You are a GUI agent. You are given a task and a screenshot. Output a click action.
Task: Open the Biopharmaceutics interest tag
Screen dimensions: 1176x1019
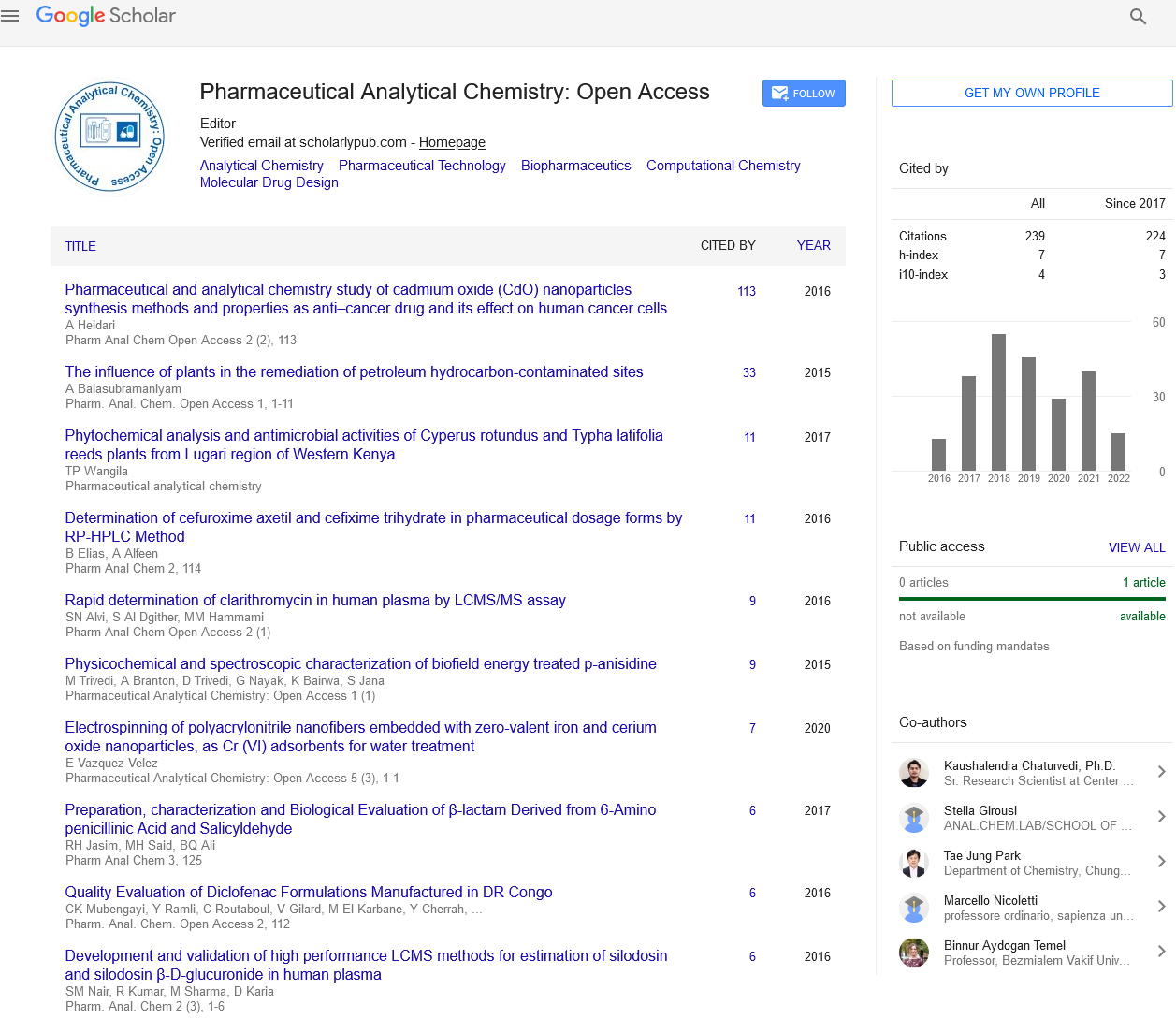[x=576, y=166]
